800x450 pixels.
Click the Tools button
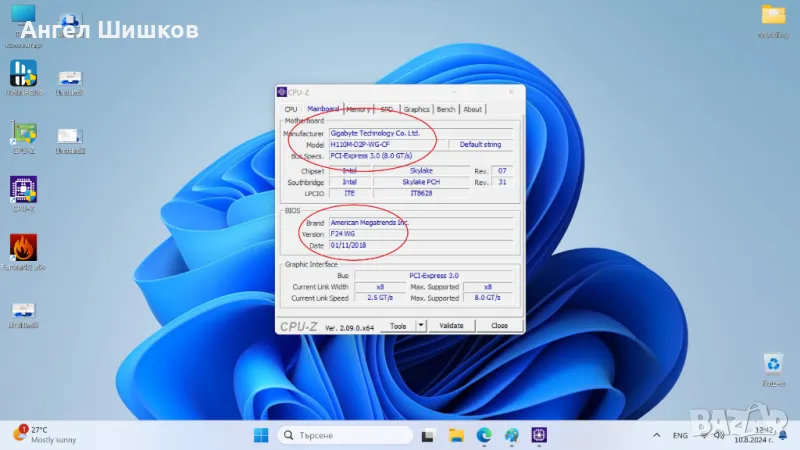[398, 325]
